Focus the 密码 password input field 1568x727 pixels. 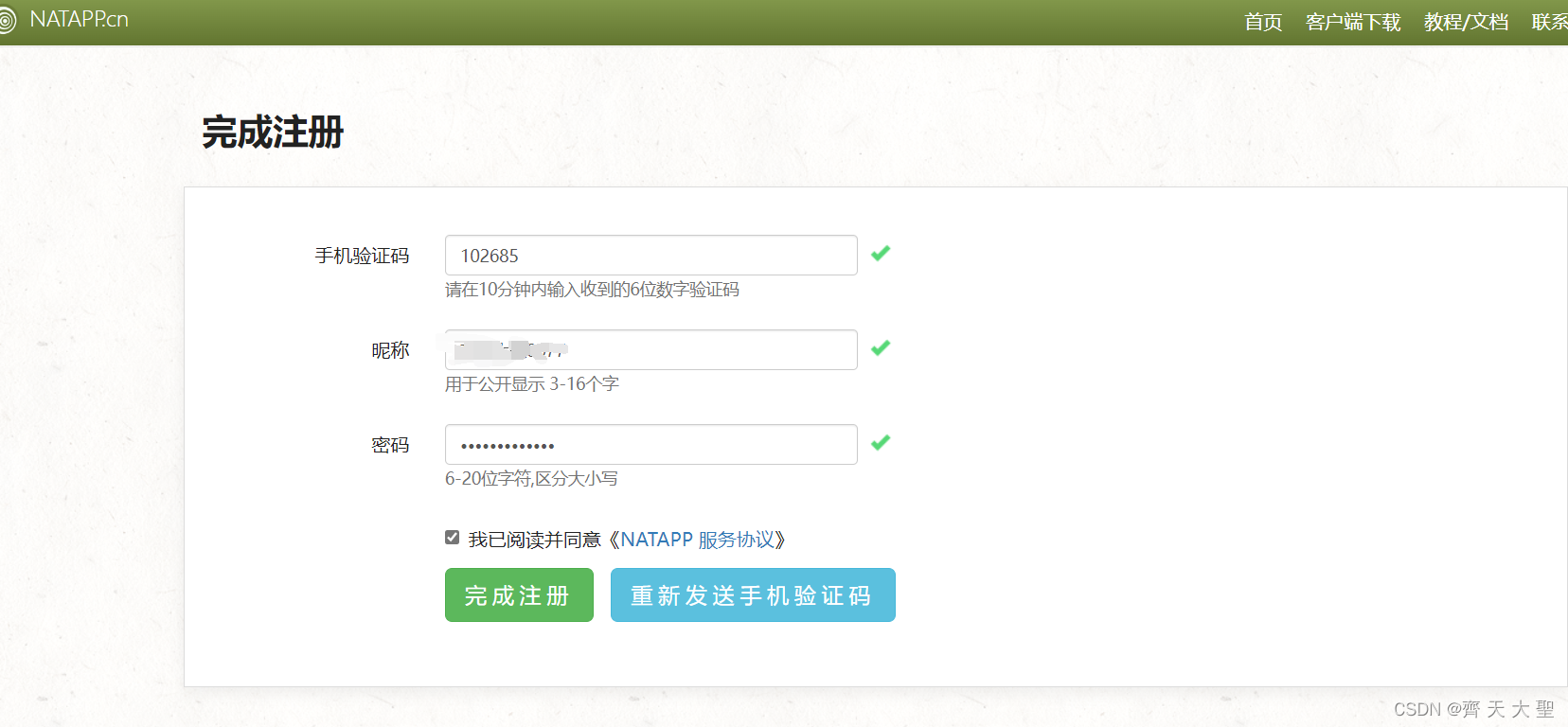point(651,445)
